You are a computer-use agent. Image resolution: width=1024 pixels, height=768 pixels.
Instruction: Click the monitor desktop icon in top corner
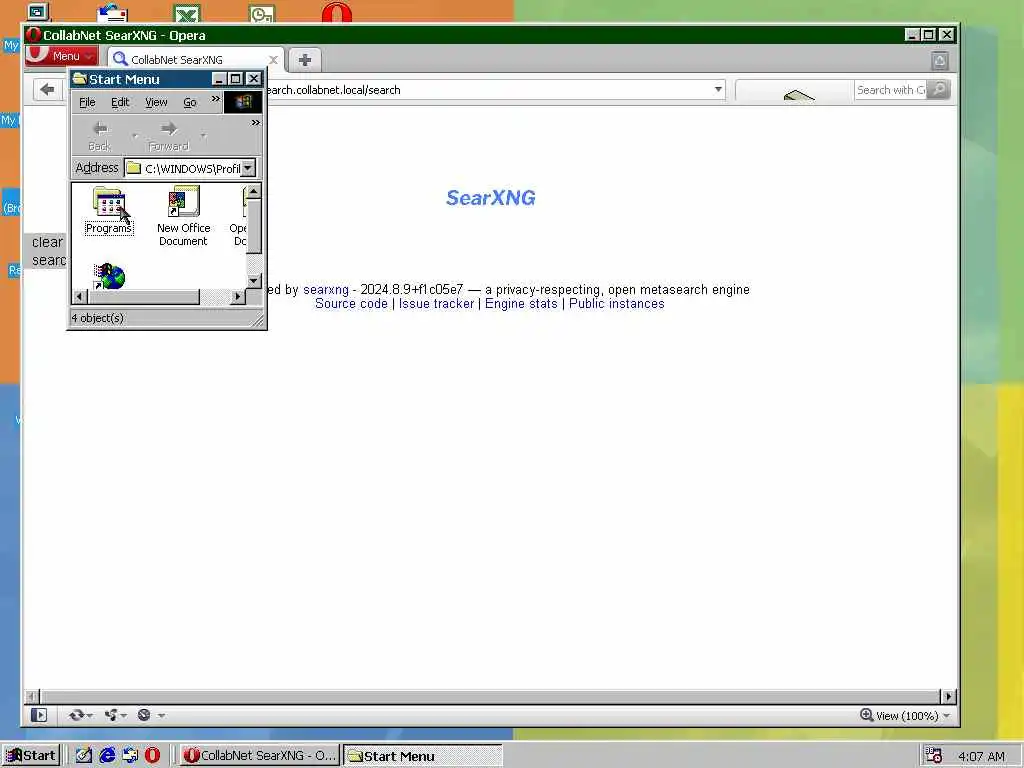(38, 11)
